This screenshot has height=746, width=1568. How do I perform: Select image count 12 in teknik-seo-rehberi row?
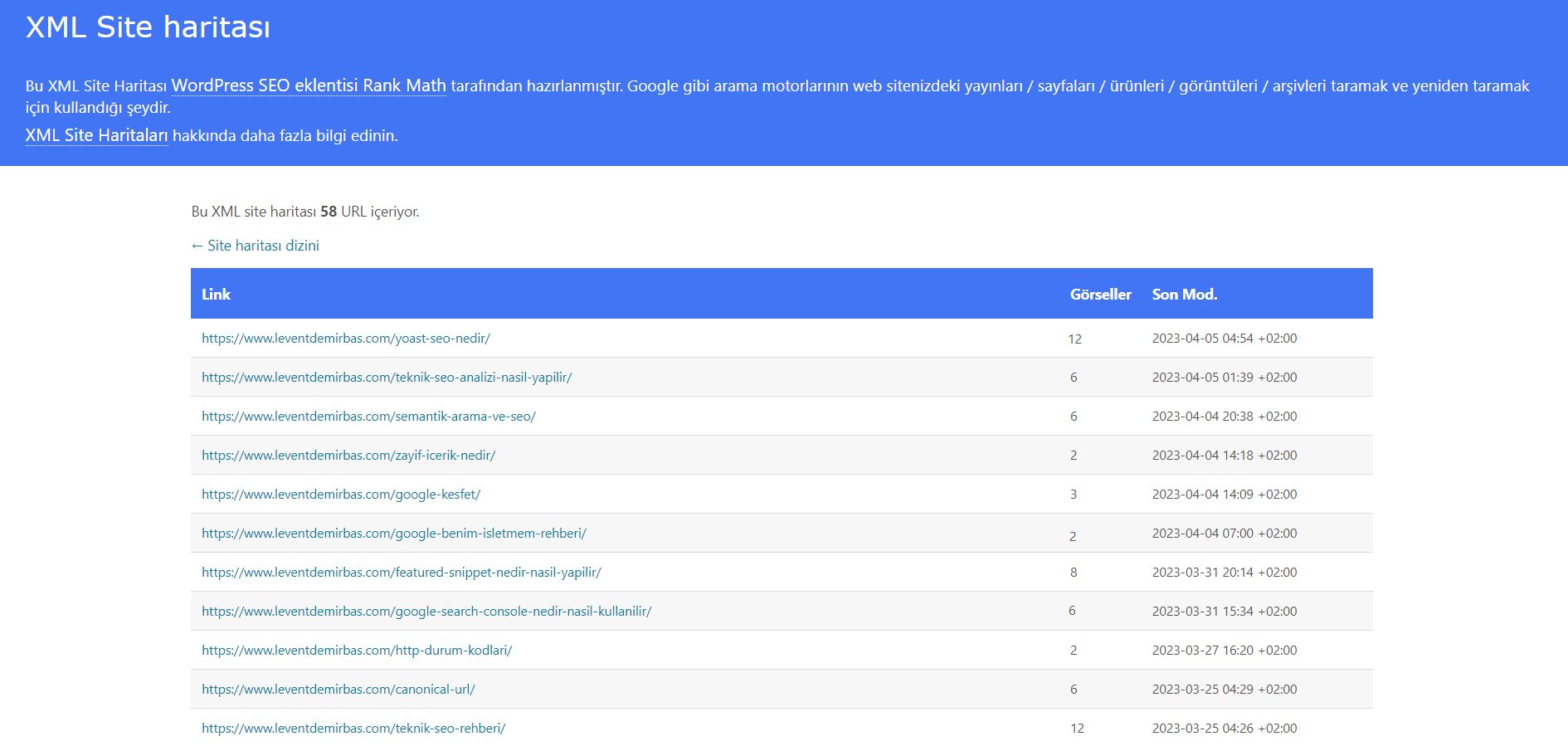coord(1077,729)
